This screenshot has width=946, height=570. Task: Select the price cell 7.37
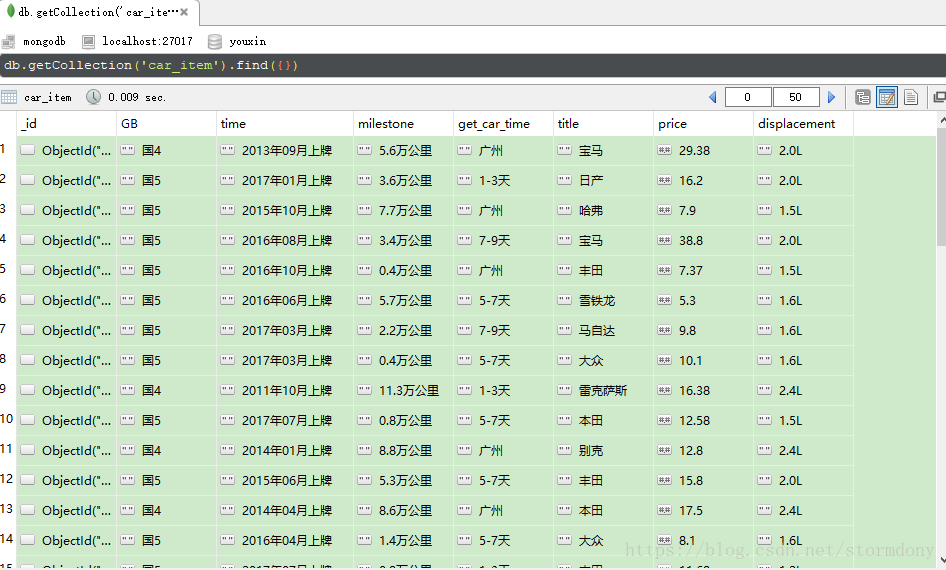pos(703,270)
